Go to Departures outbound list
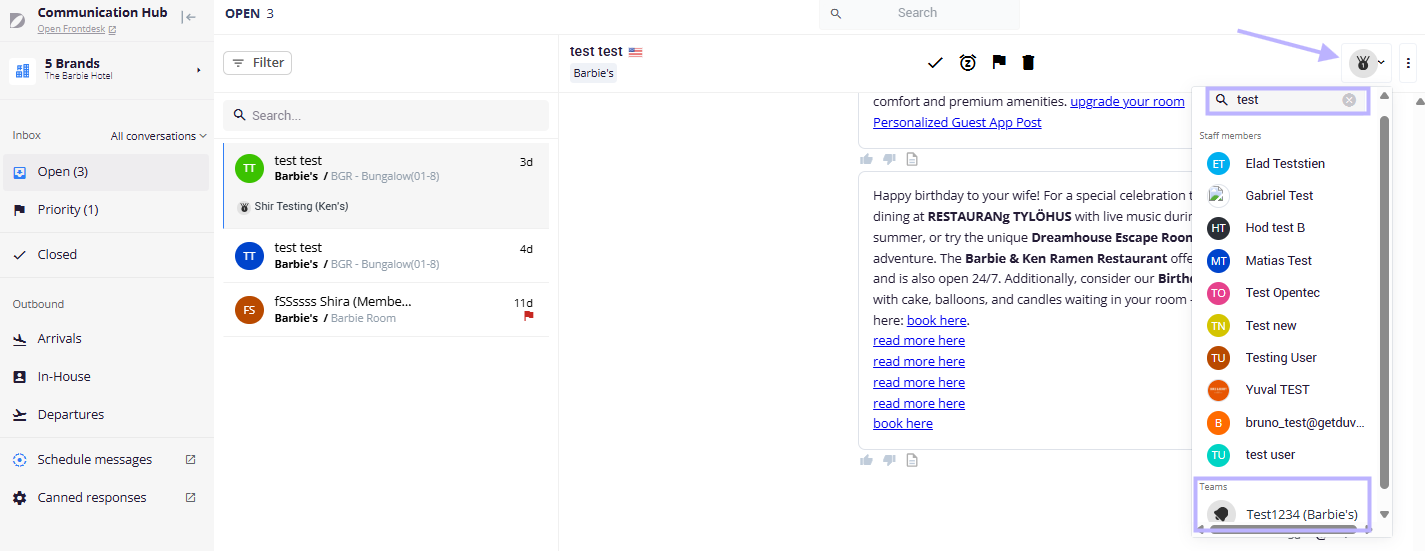 [106, 415]
